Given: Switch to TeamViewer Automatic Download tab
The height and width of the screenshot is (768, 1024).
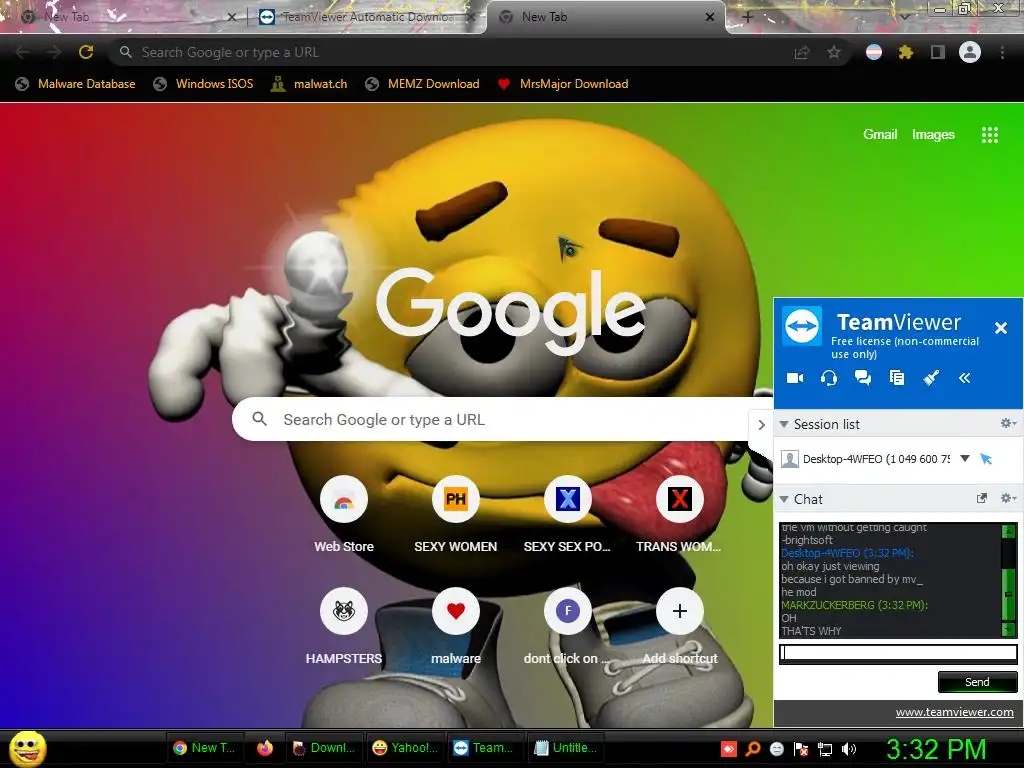Looking at the screenshot, I should point(367,17).
